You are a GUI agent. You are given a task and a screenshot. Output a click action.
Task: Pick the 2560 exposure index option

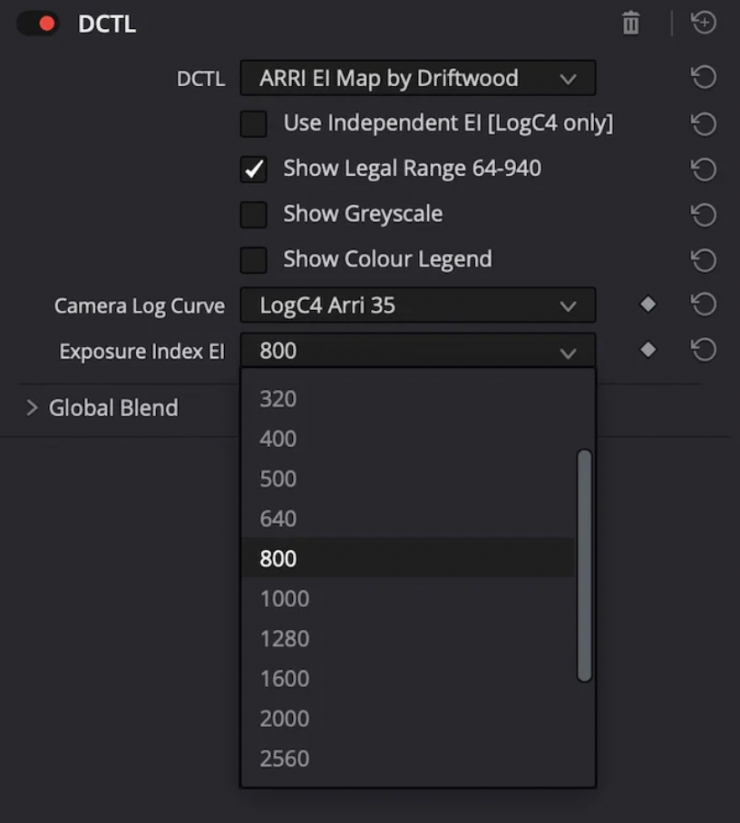pyautogui.click(x=285, y=759)
